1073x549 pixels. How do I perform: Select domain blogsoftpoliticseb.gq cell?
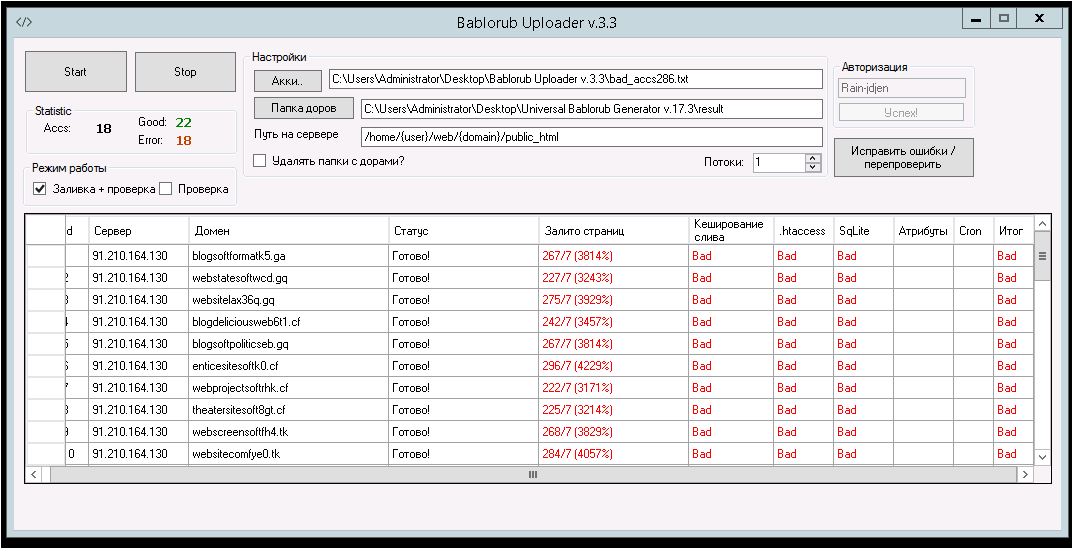[289, 344]
